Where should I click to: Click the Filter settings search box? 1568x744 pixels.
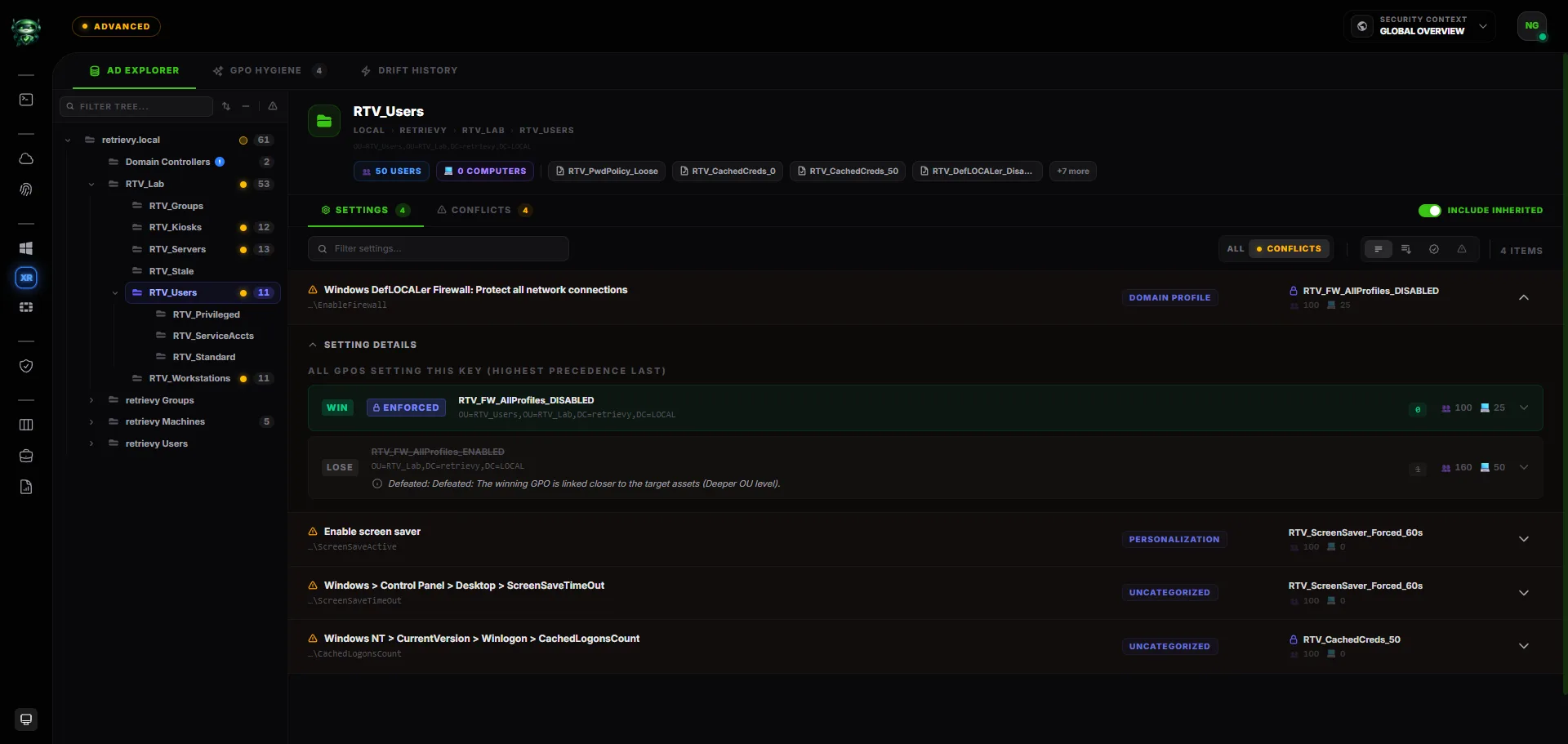(x=439, y=249)
